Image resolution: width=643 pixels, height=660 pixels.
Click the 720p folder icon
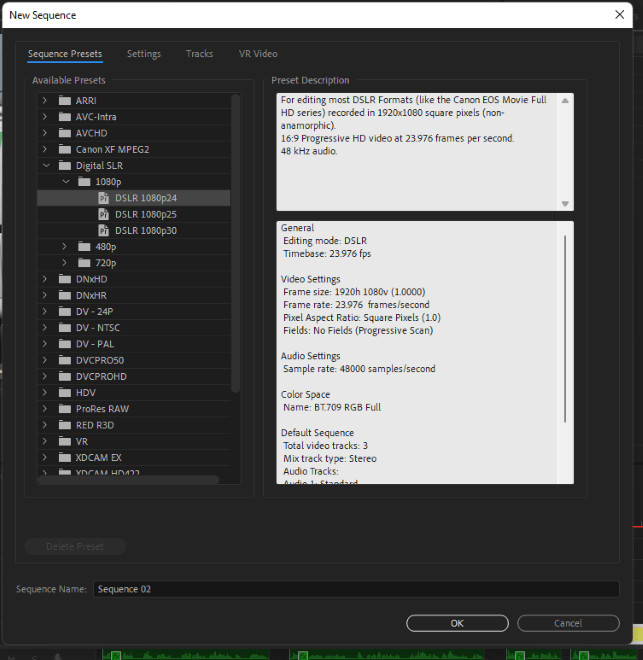(x=84, y=263)
